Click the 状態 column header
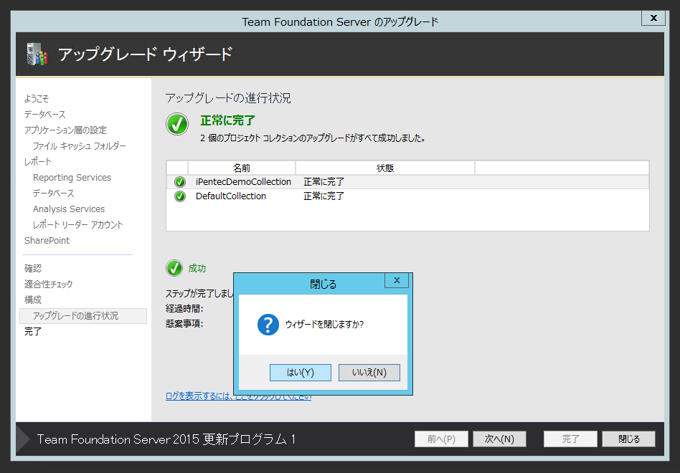 point(385,168)
